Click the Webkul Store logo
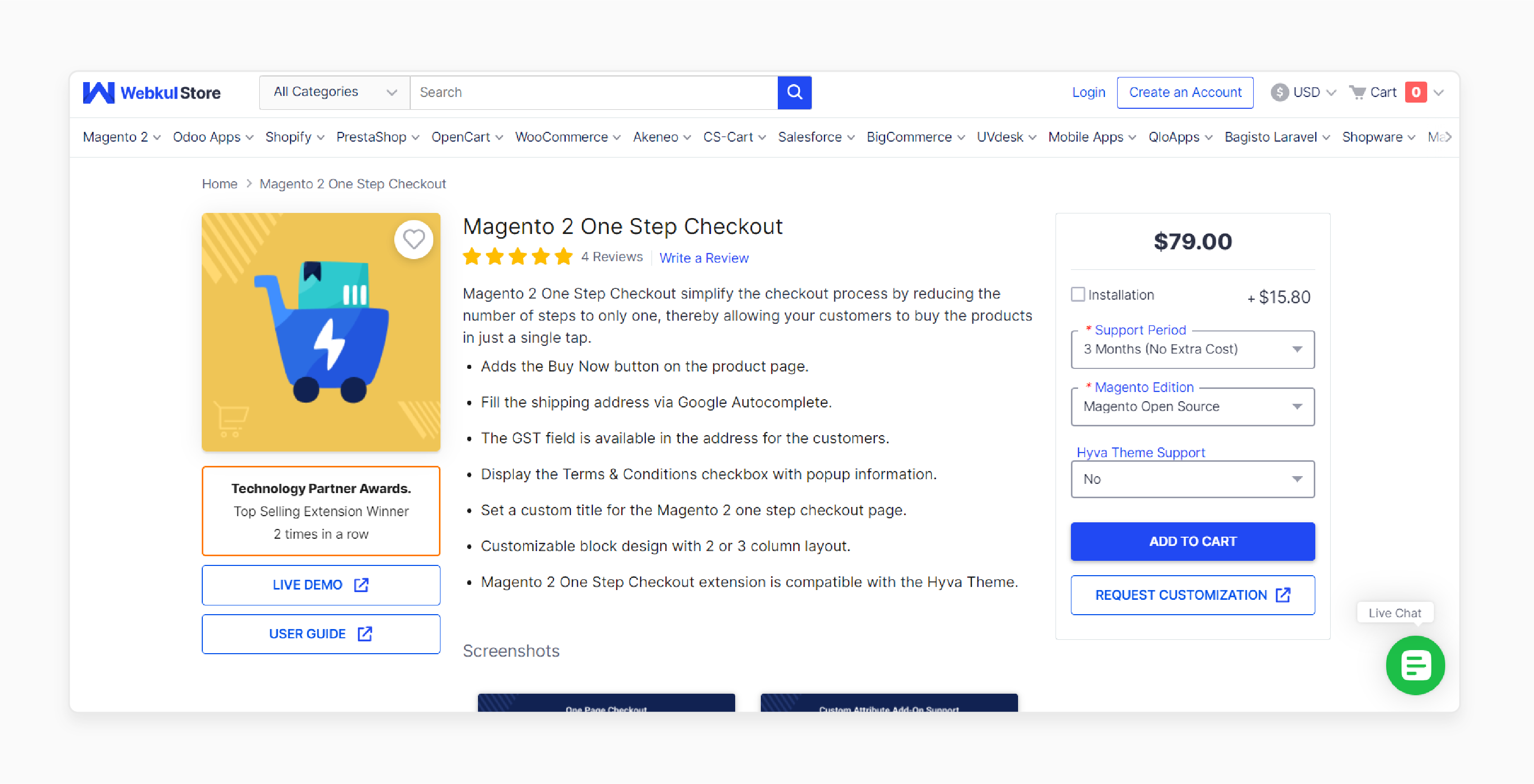The height and width of the screenshot is (784, 1534). pyautogui.click(x=151, y=92)
